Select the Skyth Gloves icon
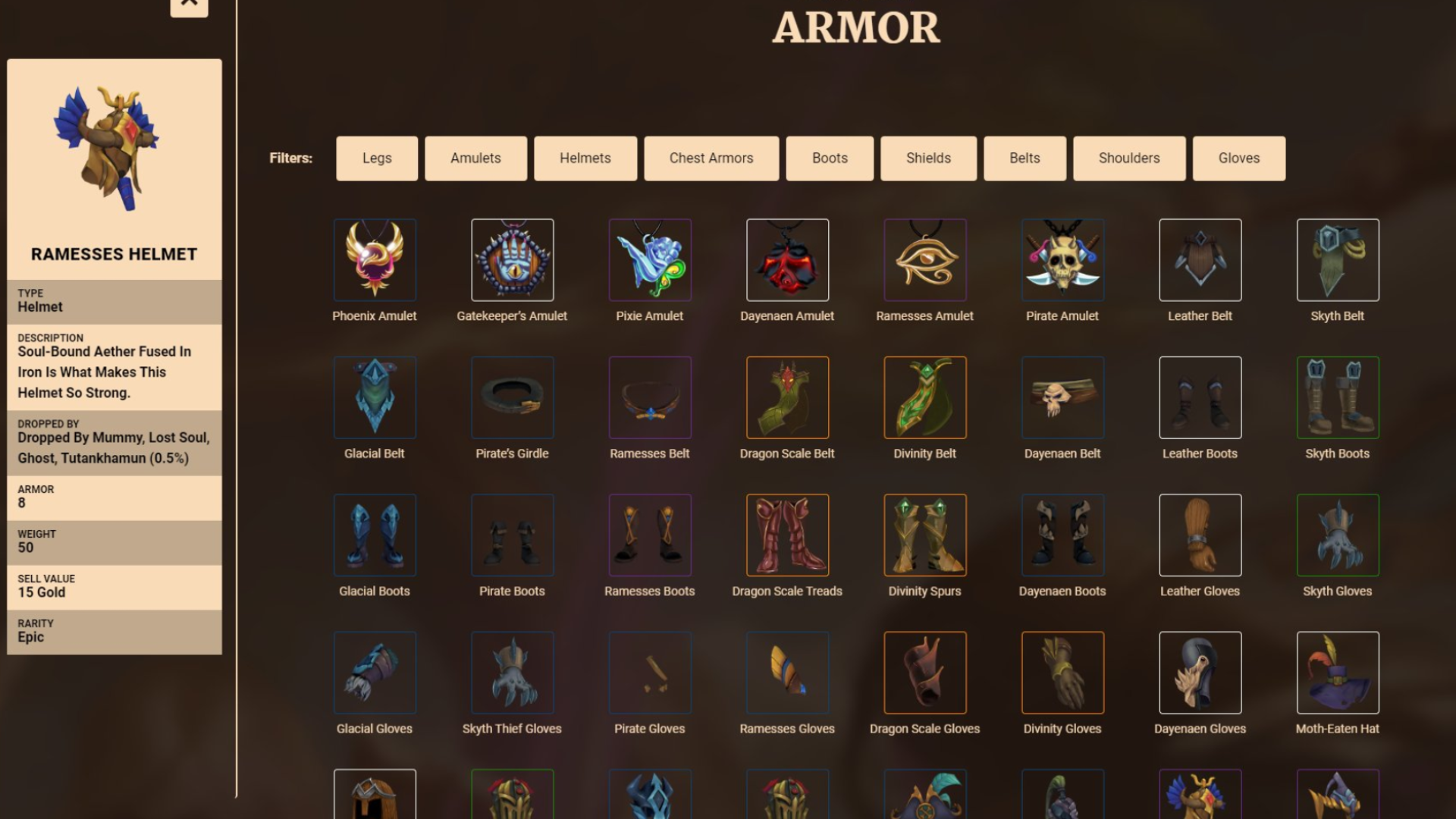1456x819 pixels. click(1338, 535)
